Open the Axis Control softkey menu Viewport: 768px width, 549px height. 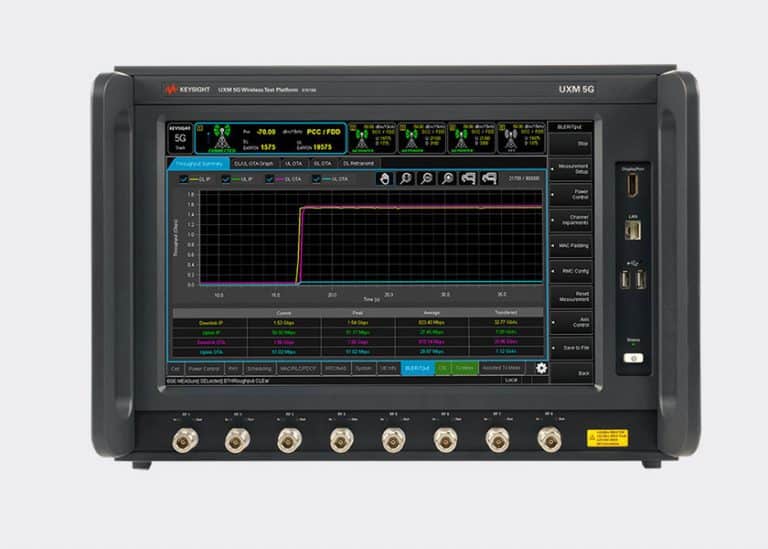(x=571, y=322)
